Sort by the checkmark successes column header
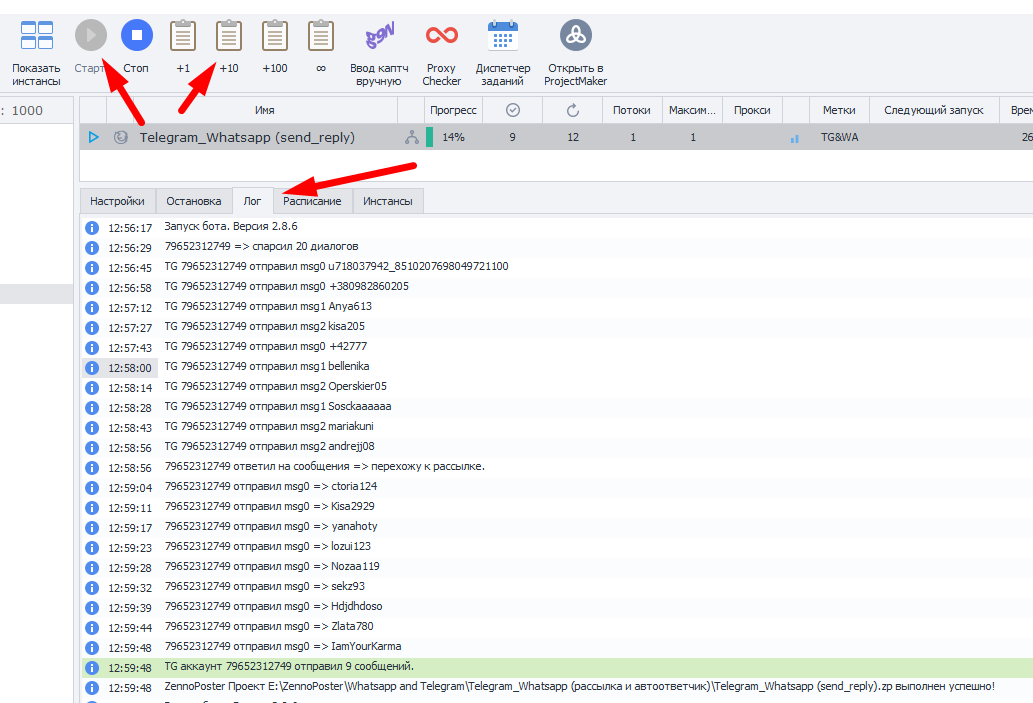 513,110
